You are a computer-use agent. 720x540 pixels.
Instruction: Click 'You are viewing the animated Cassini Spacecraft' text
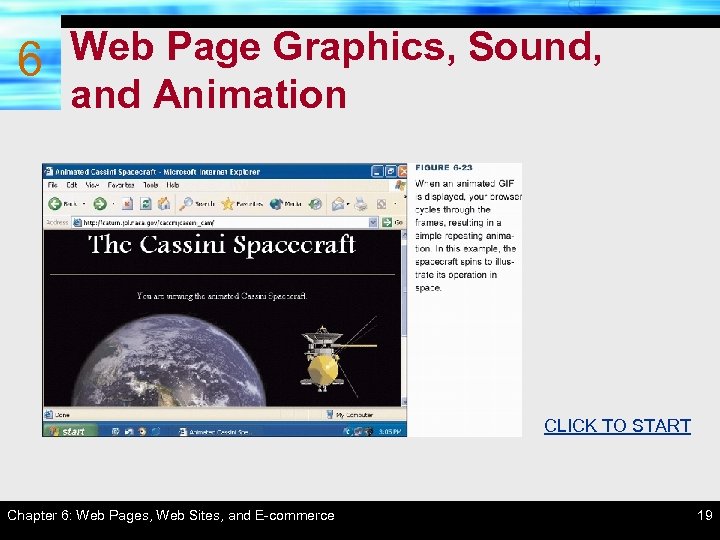[x=222, y=296]
